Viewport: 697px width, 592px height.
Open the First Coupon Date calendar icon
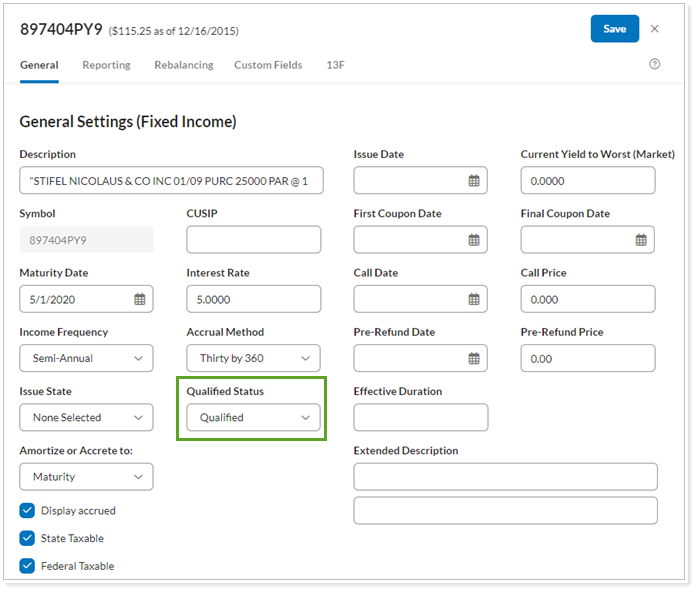tap(474, 240)
